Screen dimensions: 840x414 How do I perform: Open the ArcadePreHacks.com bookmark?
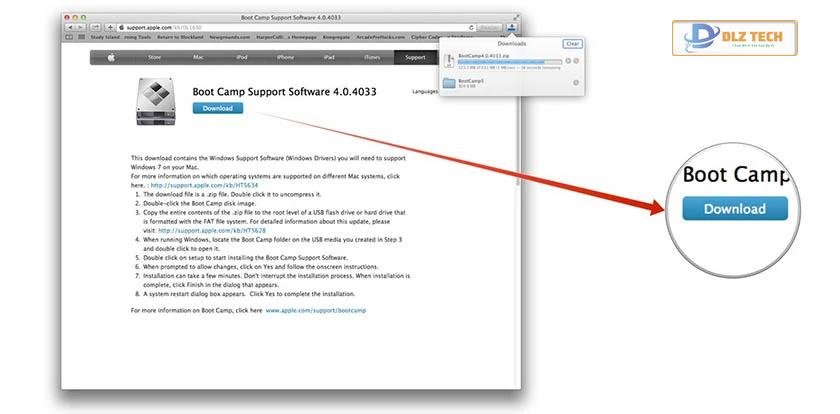[380, 37]
